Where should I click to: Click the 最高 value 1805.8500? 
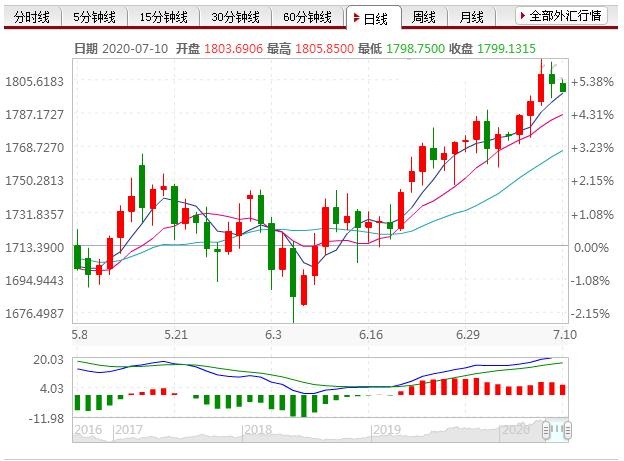(x=324, y=49)
